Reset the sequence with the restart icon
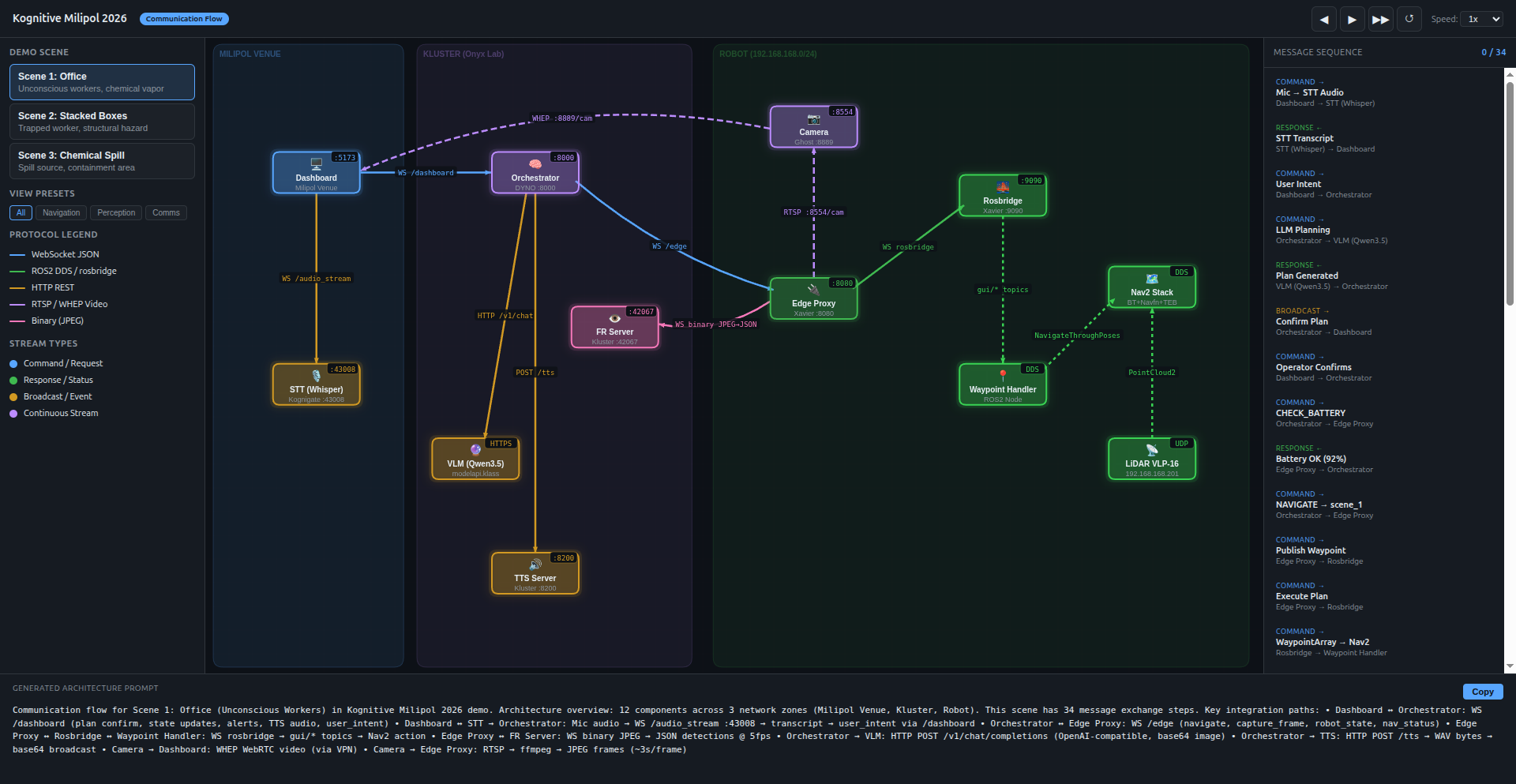This screenshot has height=784, width=1516. point(1409,19)
